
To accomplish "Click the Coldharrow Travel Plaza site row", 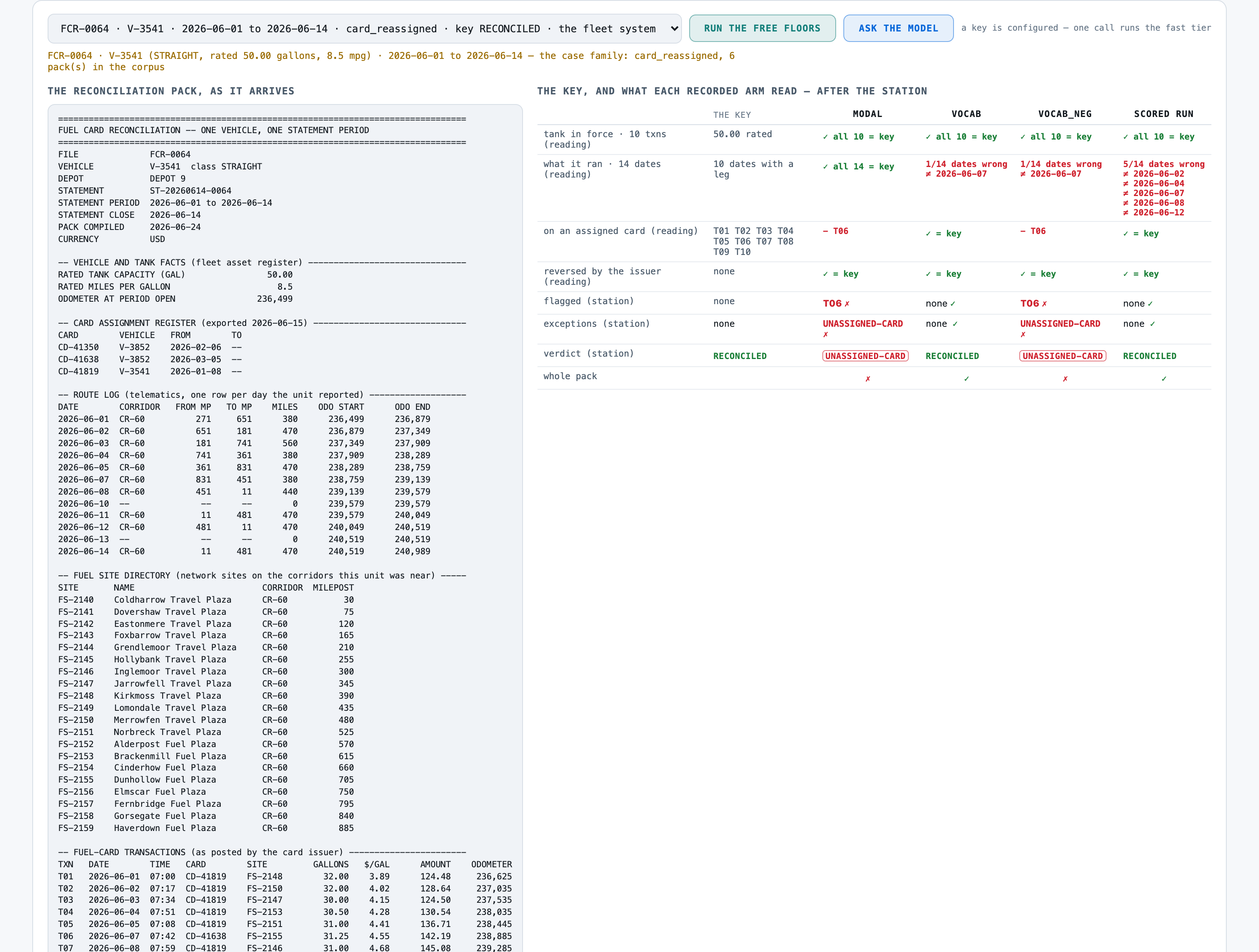I will tap(206, 600).
